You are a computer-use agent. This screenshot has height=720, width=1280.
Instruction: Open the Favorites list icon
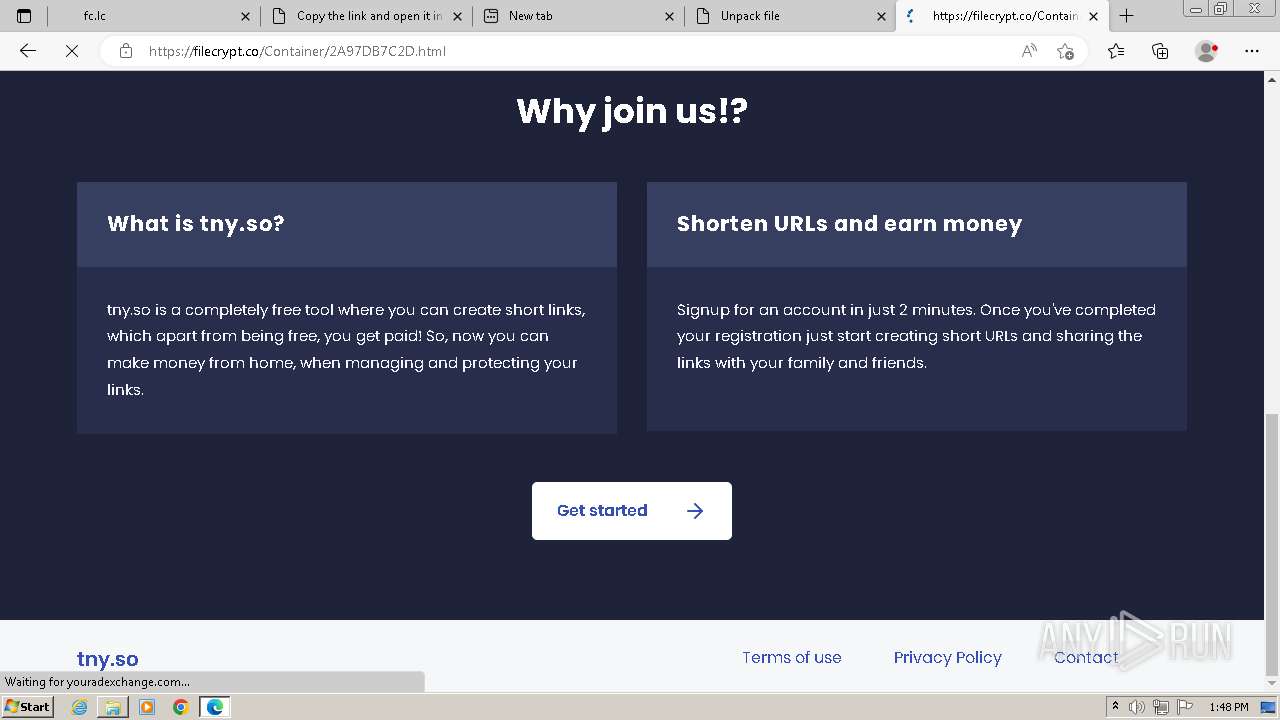(x=1116, y=51)
